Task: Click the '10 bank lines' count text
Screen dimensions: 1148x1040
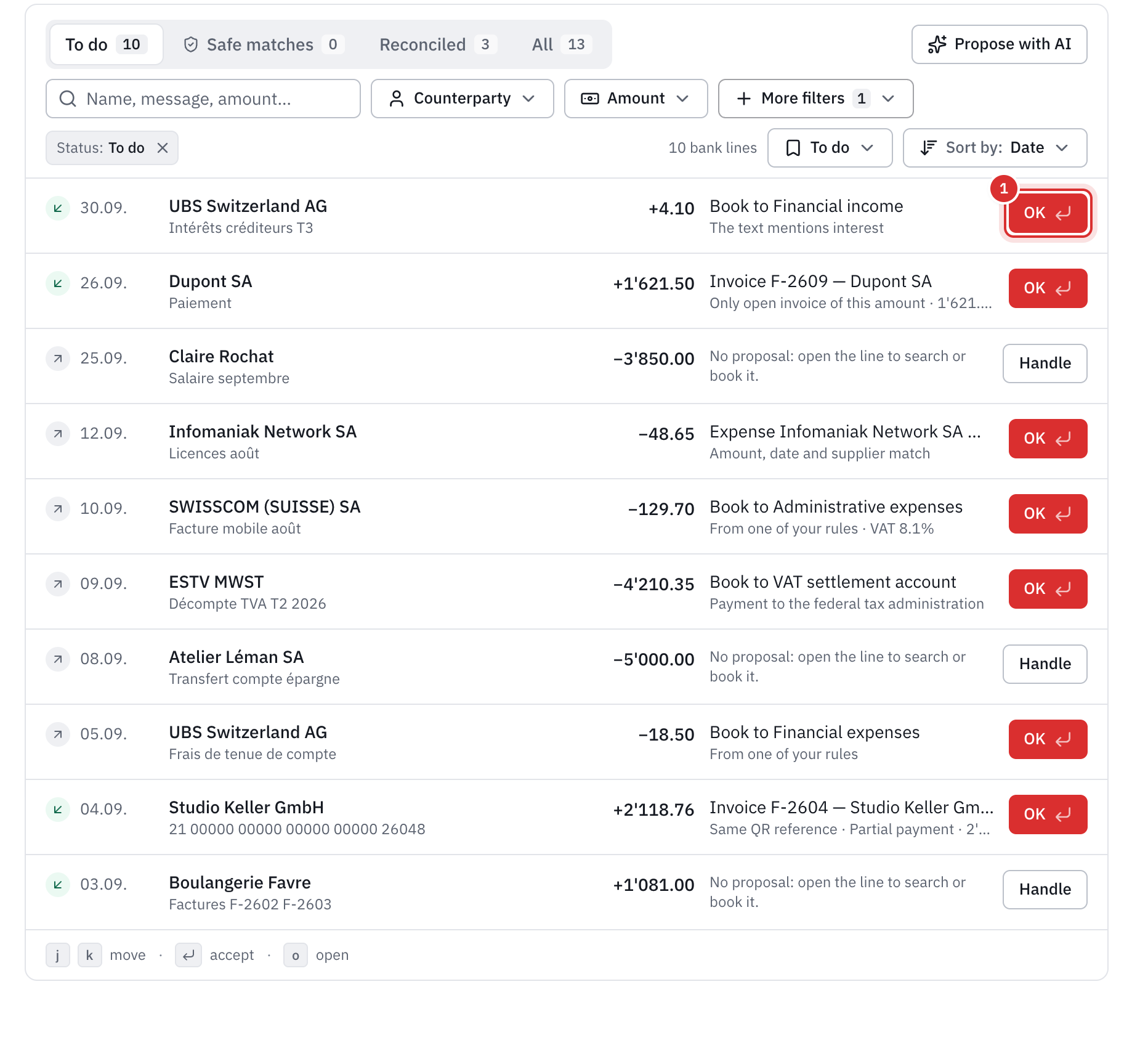Action: [713, 148]
